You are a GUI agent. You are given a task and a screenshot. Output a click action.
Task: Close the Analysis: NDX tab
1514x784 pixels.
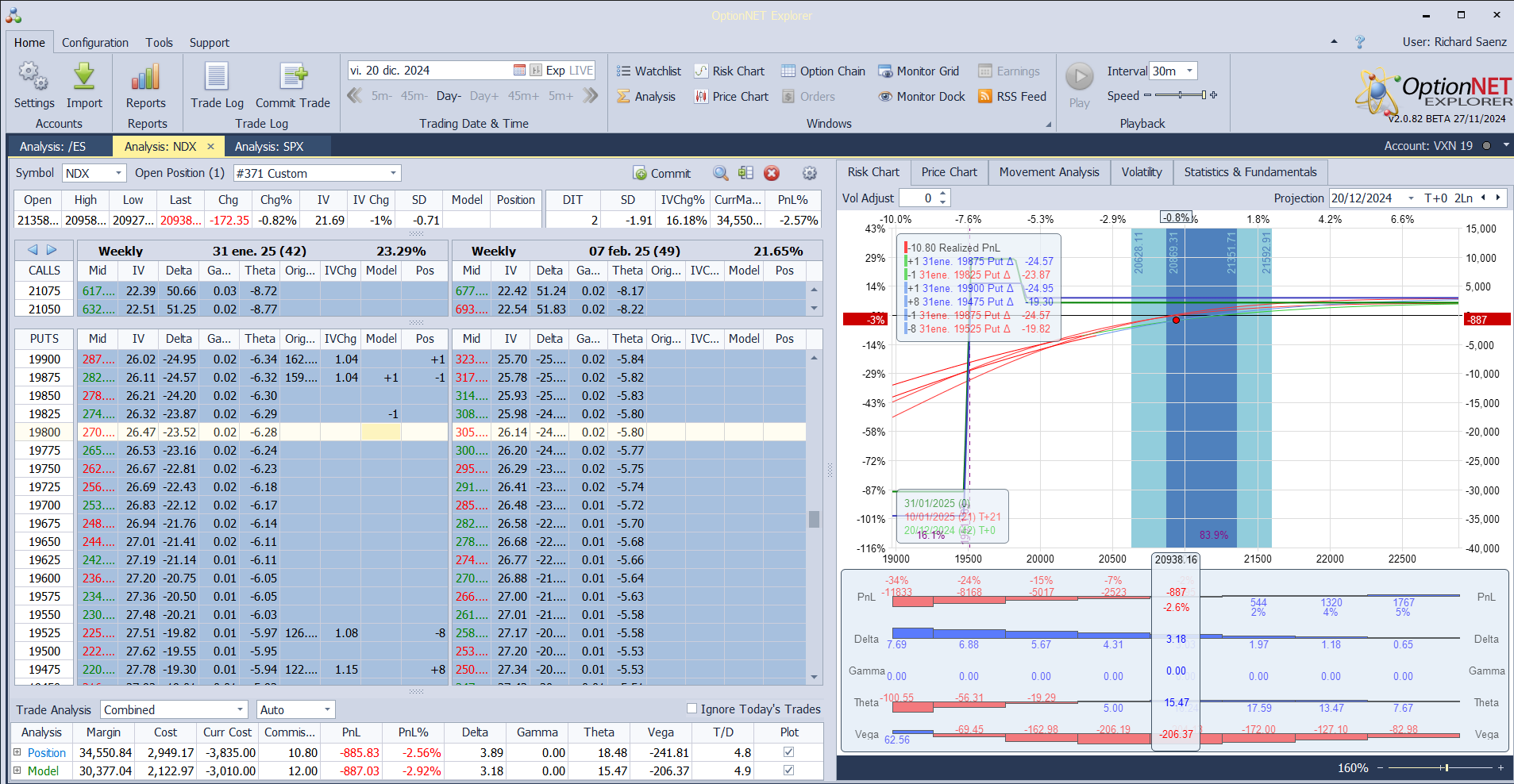coord(210,146)
